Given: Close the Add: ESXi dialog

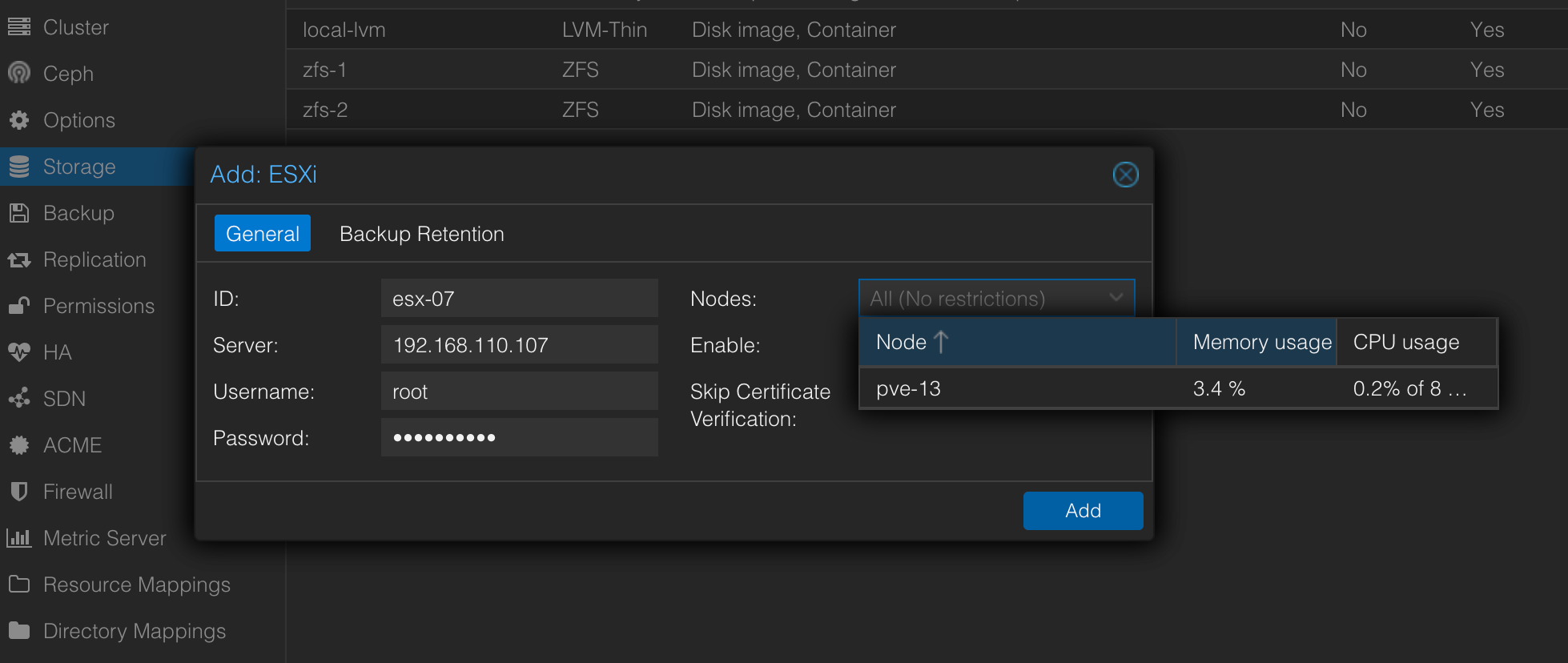Looking at the screenshot, I should [1125, 175].
